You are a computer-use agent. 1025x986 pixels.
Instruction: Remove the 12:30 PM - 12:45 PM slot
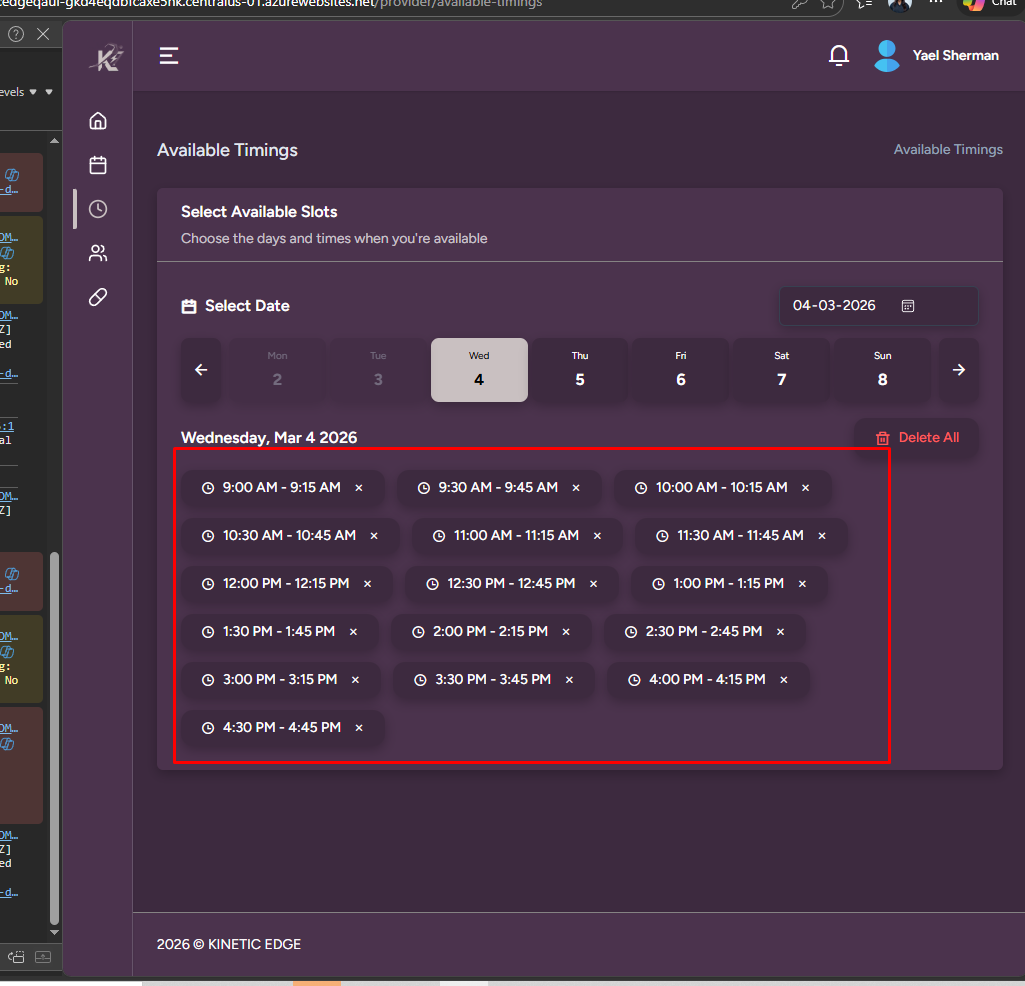(x=594, y=584)
